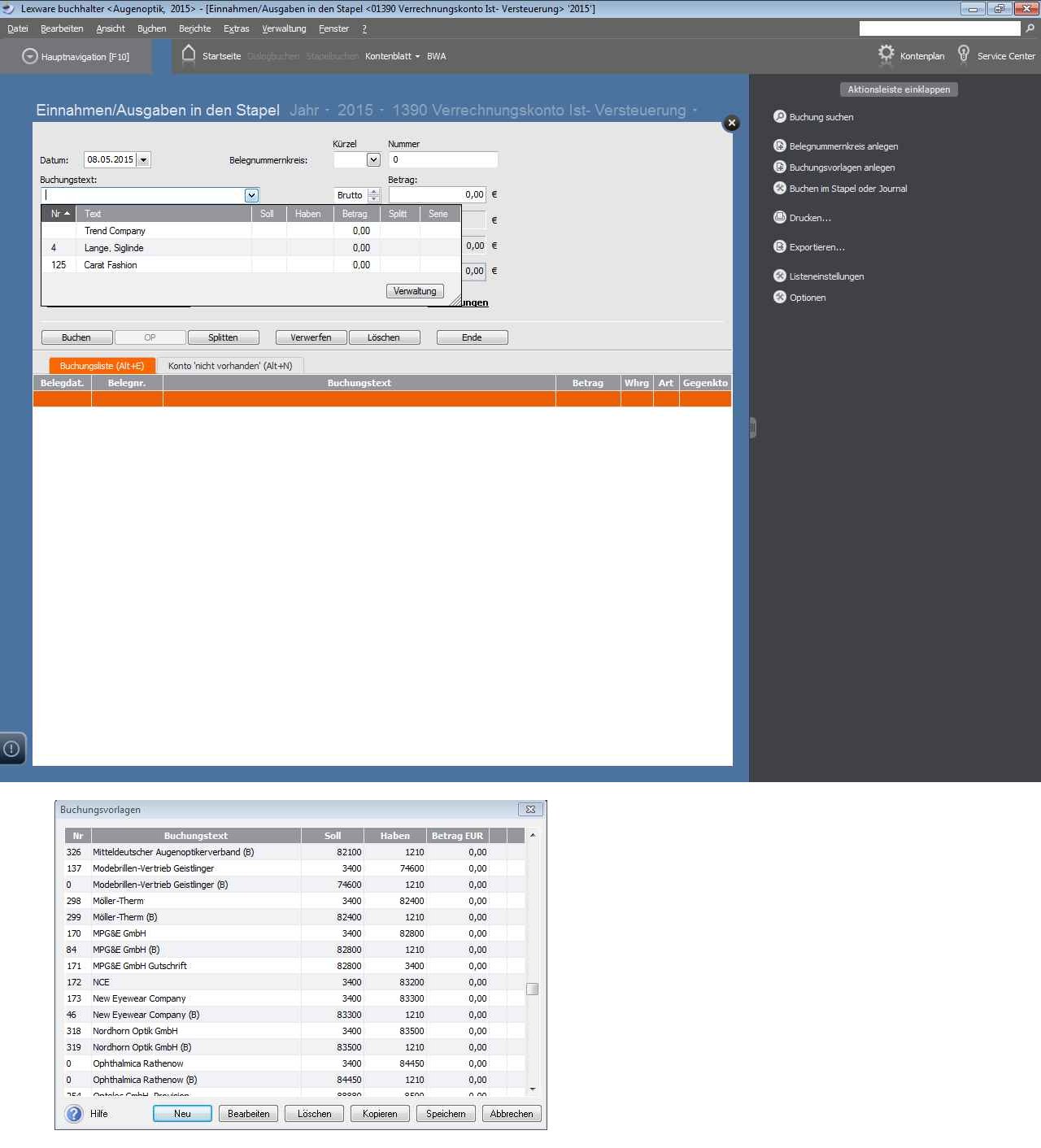Screen dimensions: 1041x1148
Task: Click the Drucken printer icon
Action: 779,217
